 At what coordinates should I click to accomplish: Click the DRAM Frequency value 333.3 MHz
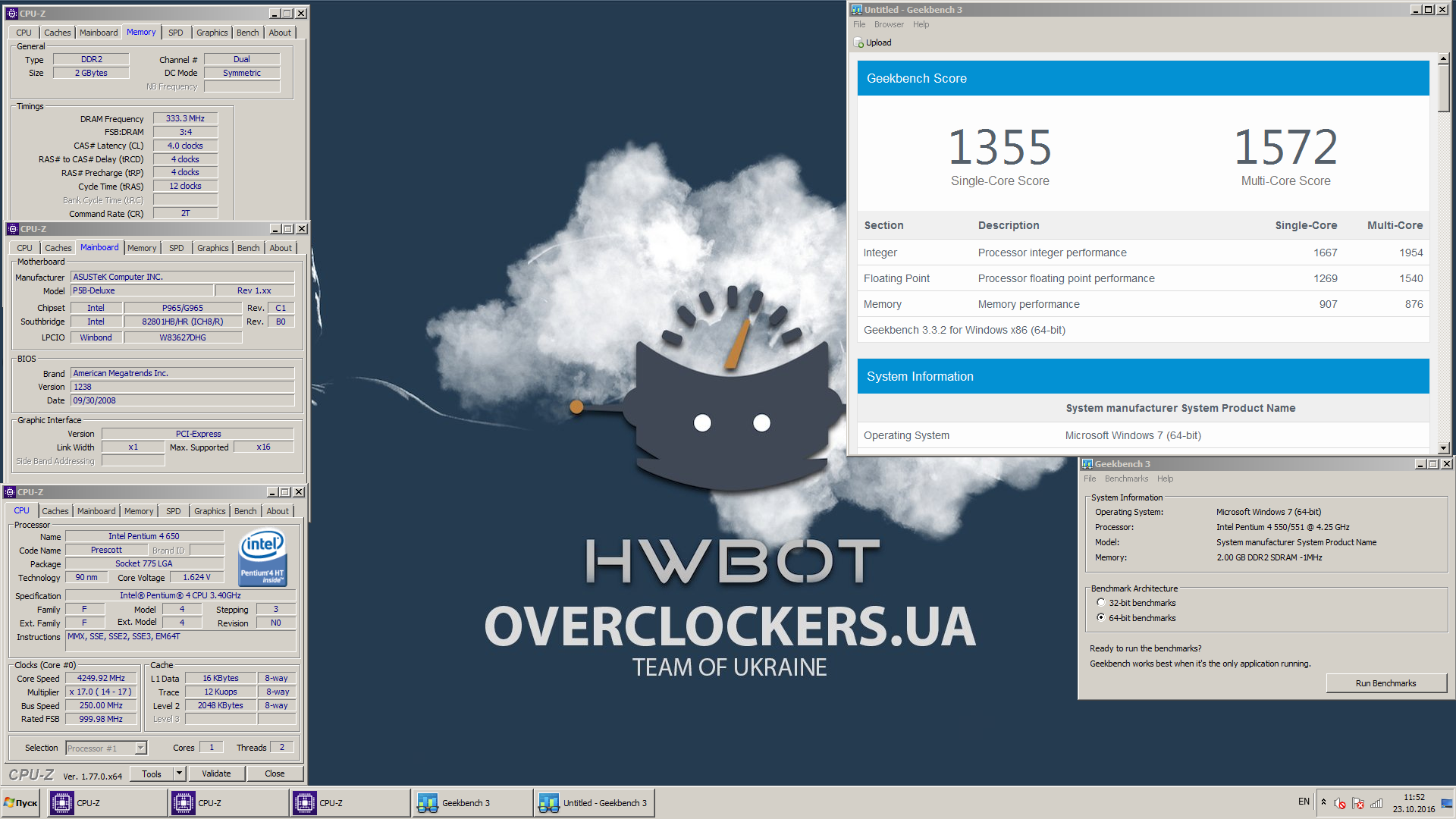185,118
